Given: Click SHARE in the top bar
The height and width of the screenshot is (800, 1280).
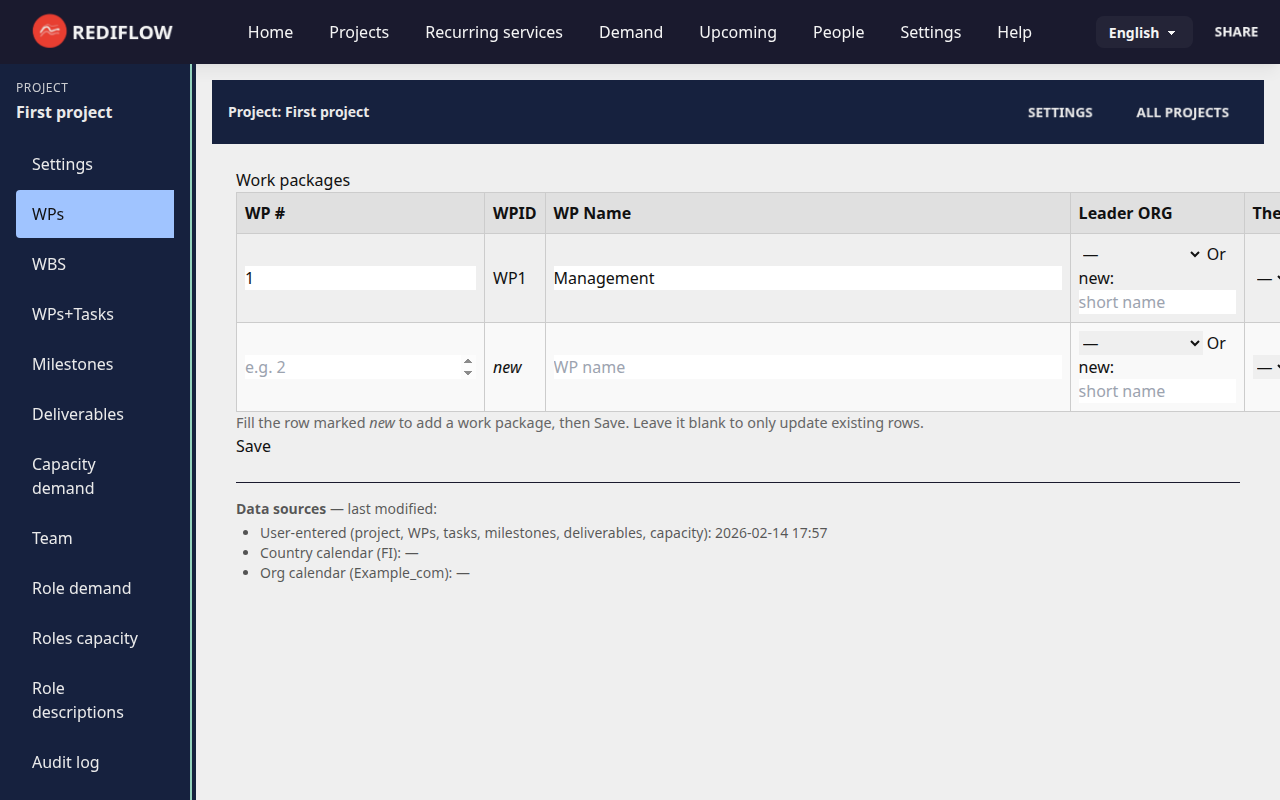Looking at the screenshot, I should point(1236,31).
